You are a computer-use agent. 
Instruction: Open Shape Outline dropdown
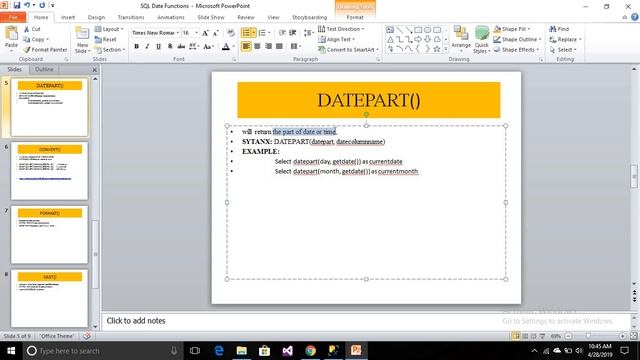pos(517,39)
